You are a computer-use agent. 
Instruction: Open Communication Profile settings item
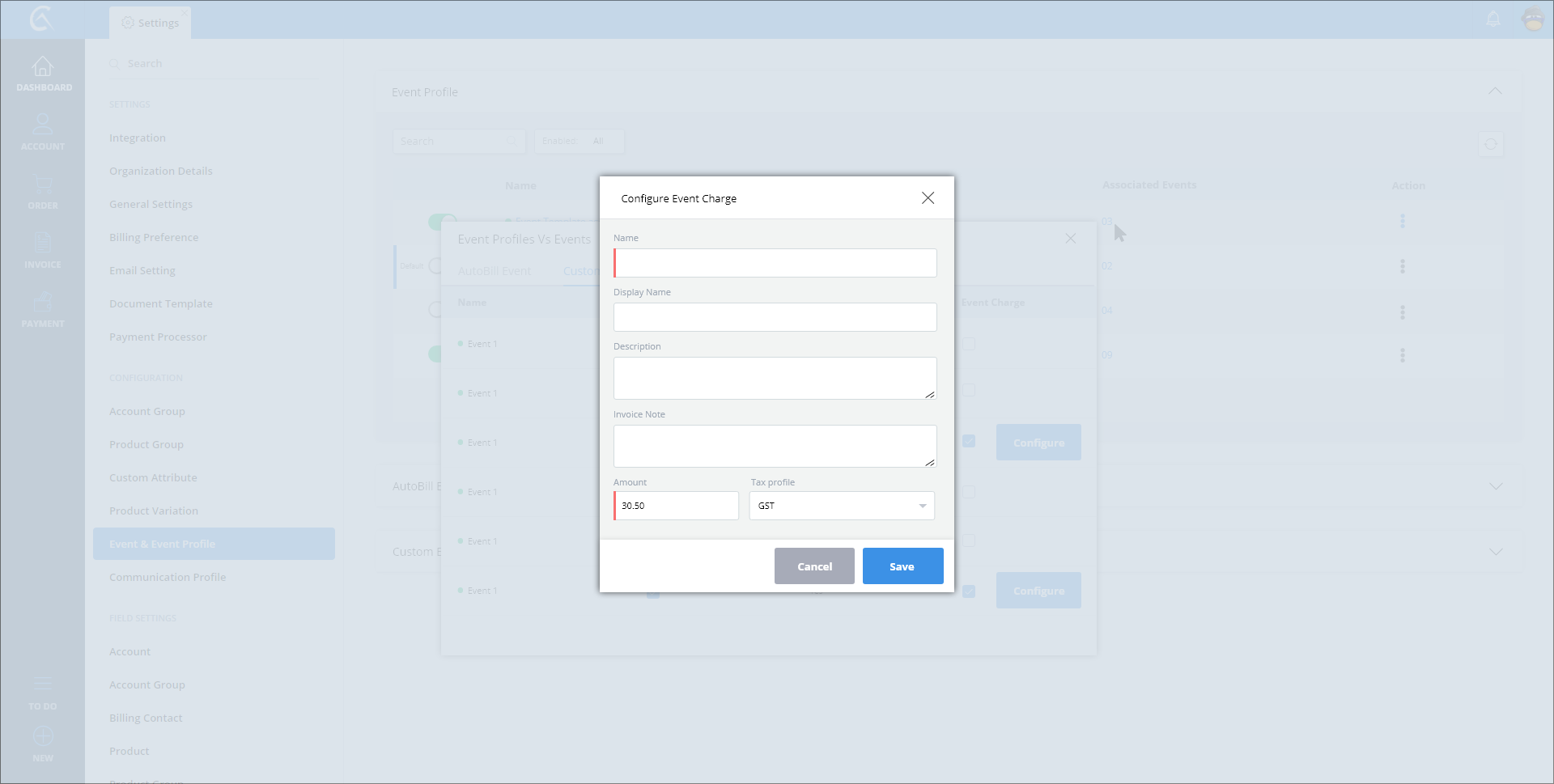coord(168,577)
